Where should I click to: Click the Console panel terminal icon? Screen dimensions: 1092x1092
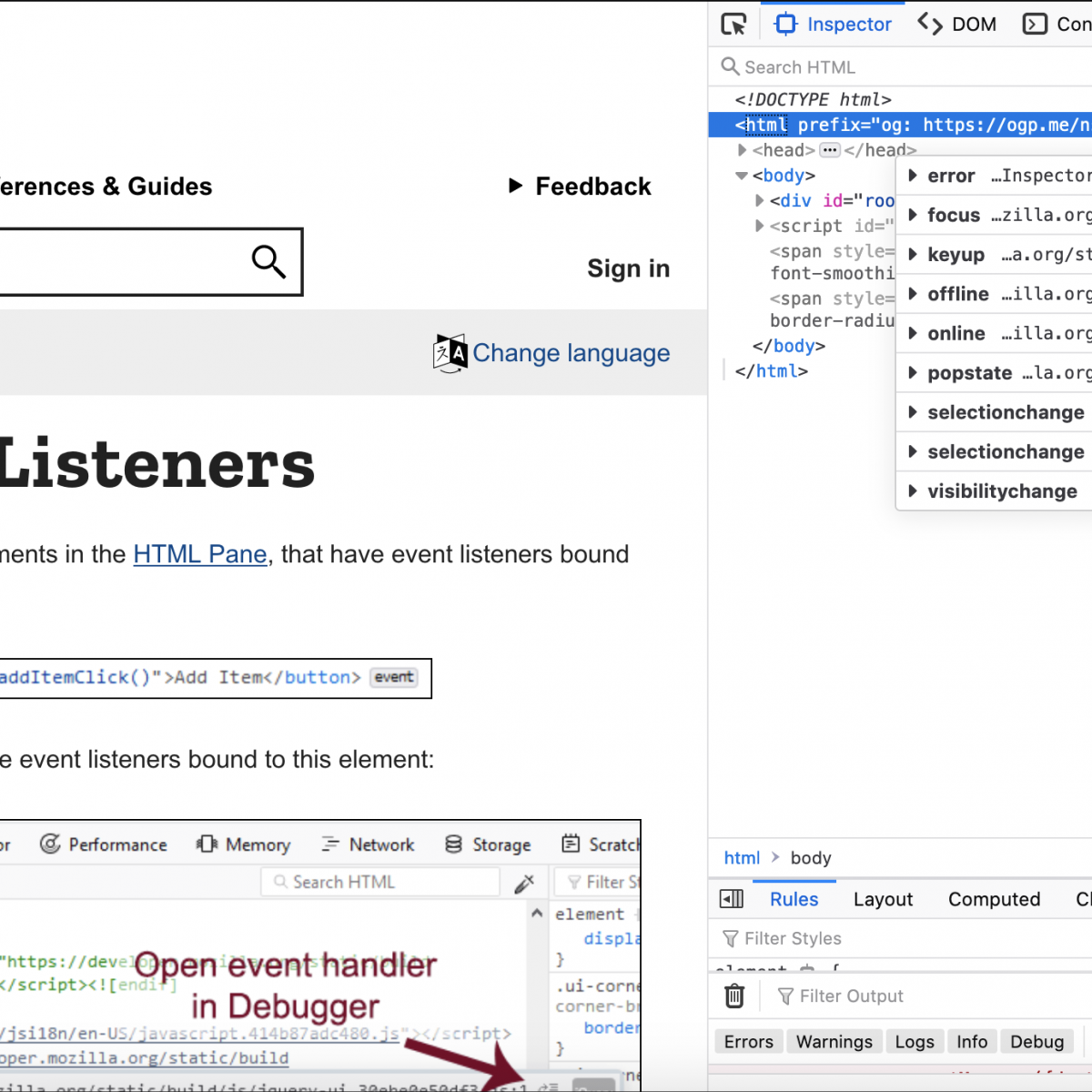tap(1034, 24)
